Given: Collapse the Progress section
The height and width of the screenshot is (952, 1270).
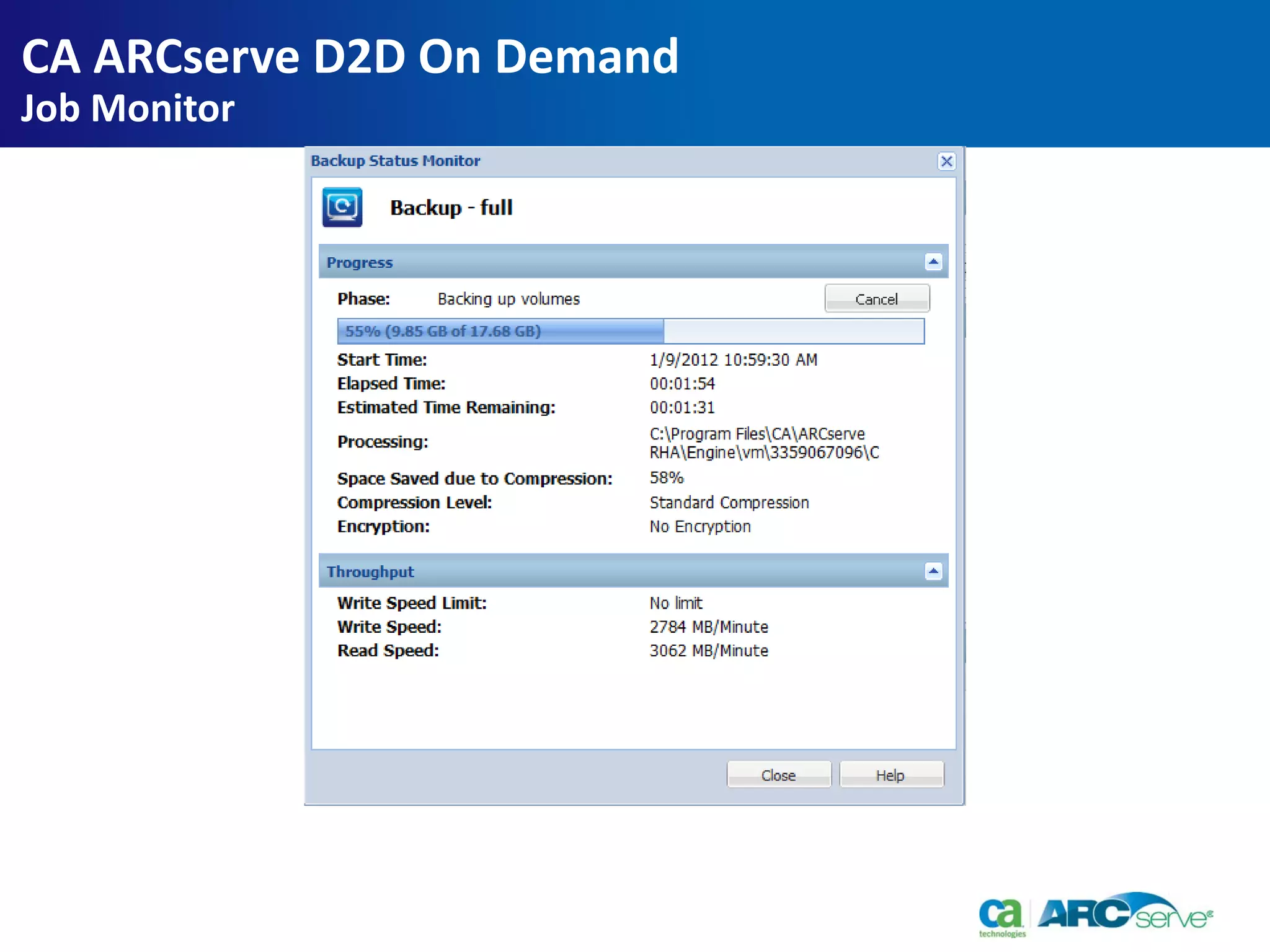Looking at the screenshot, I should [x=933, y=262].
